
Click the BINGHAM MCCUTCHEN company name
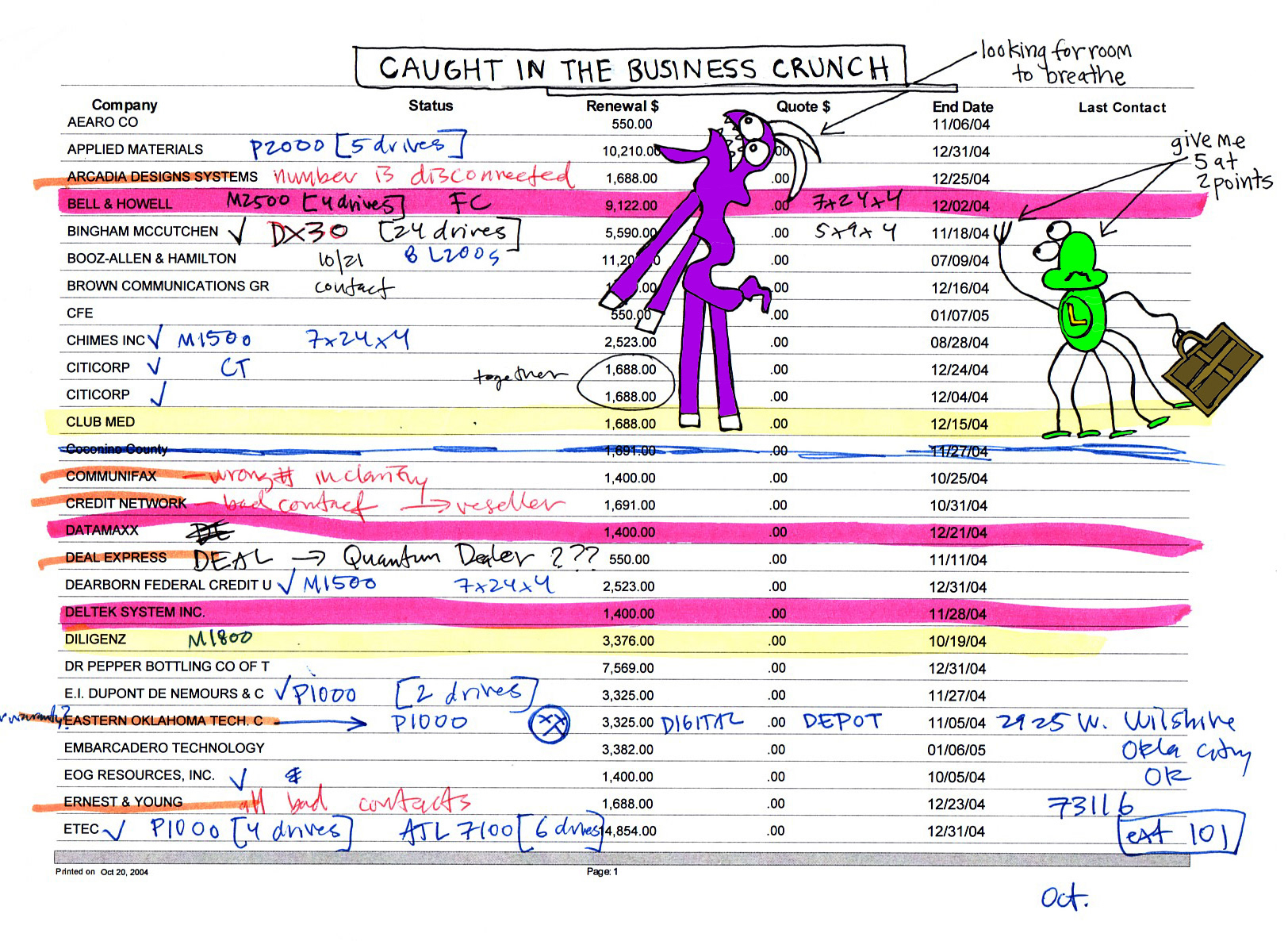143,231
